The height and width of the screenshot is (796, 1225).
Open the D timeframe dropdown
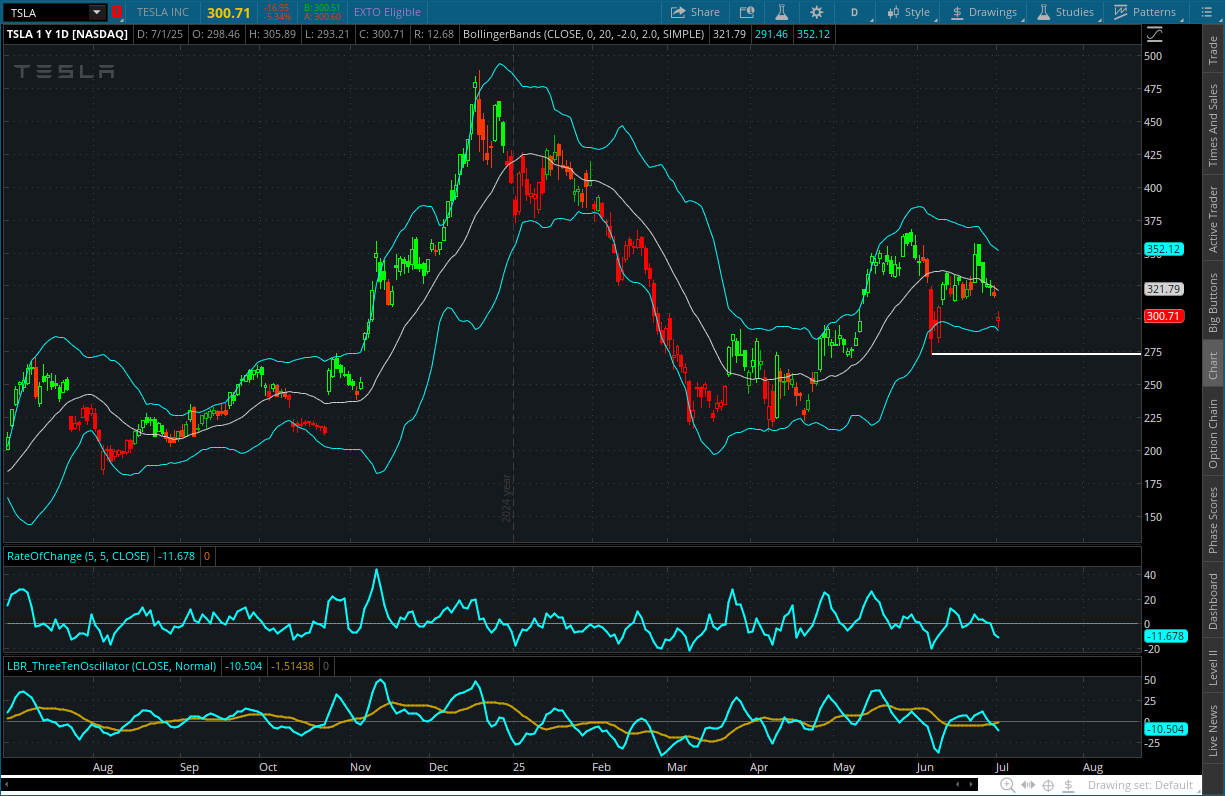[855, 12]
